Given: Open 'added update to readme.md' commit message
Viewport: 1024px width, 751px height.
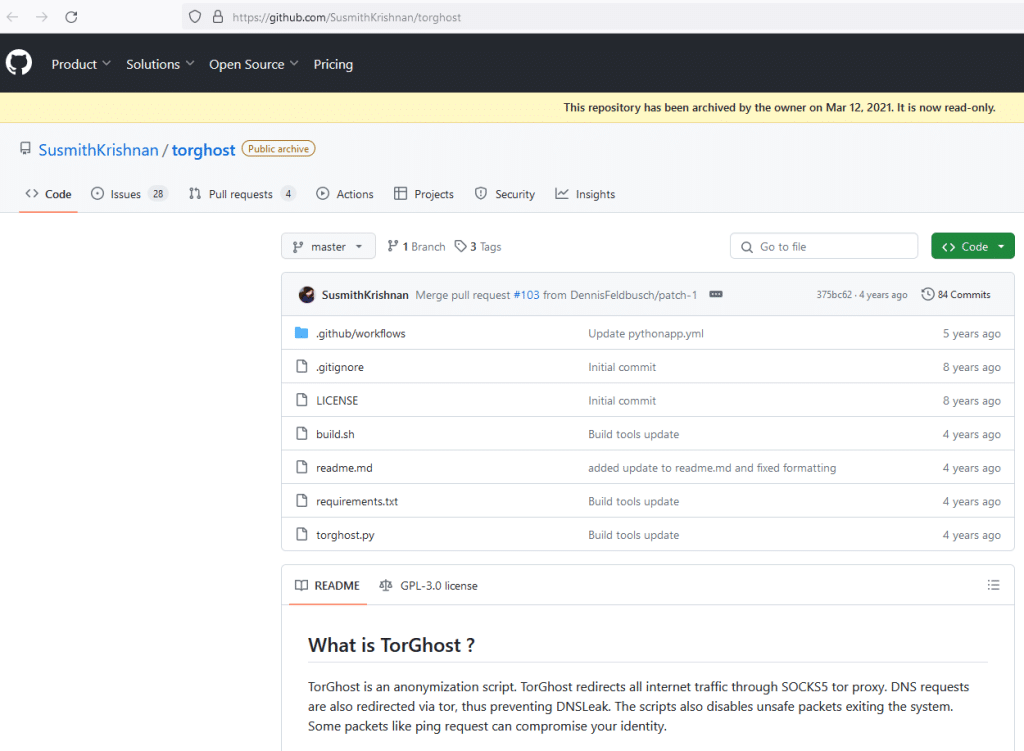Looking at the screenshot, I should 712,468.
